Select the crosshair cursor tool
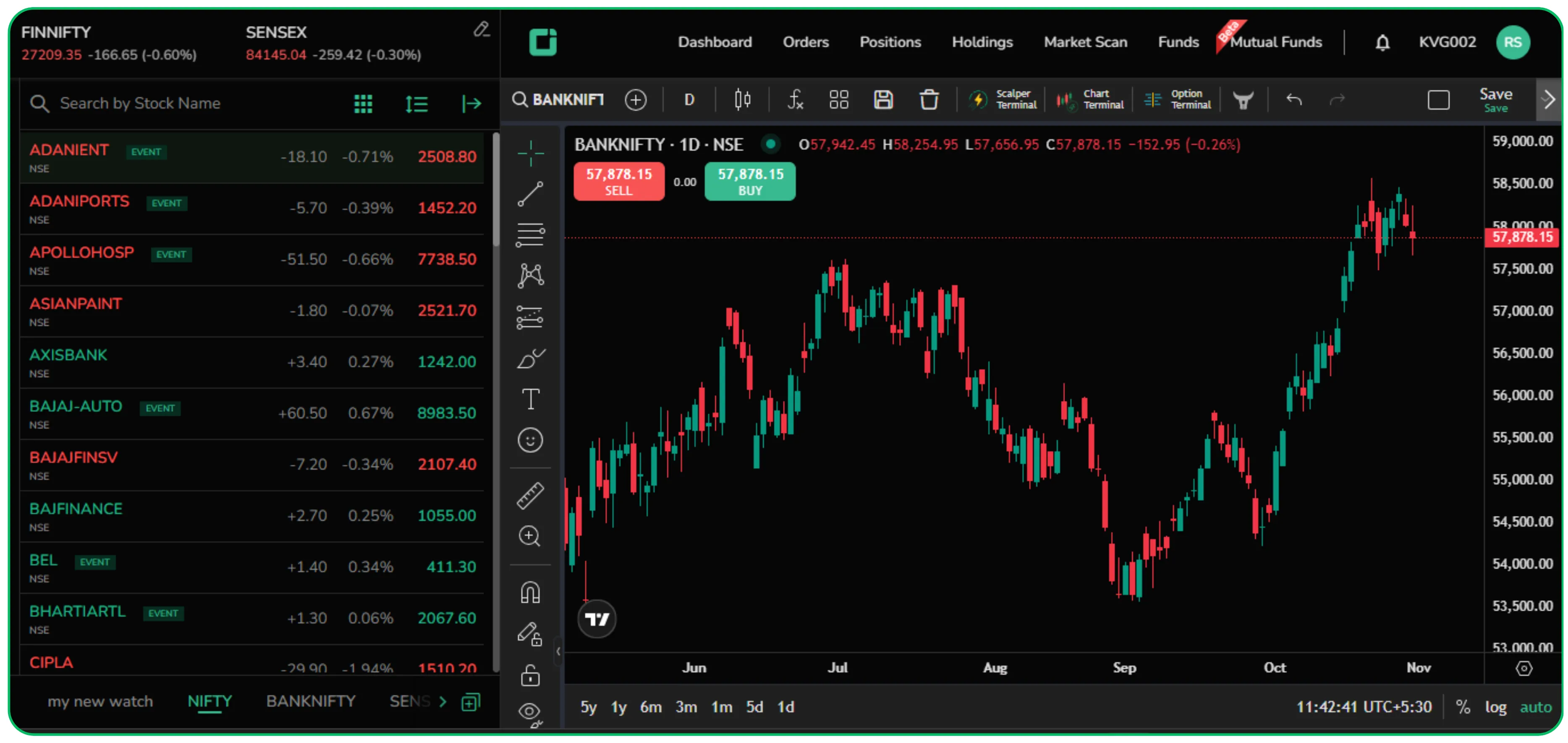The image size is (1568, 743). point(530,153)
